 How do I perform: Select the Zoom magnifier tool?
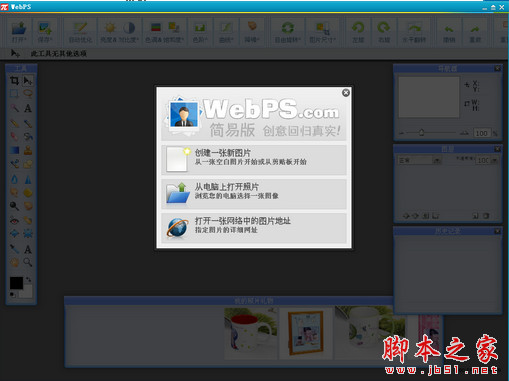(28, 263)
